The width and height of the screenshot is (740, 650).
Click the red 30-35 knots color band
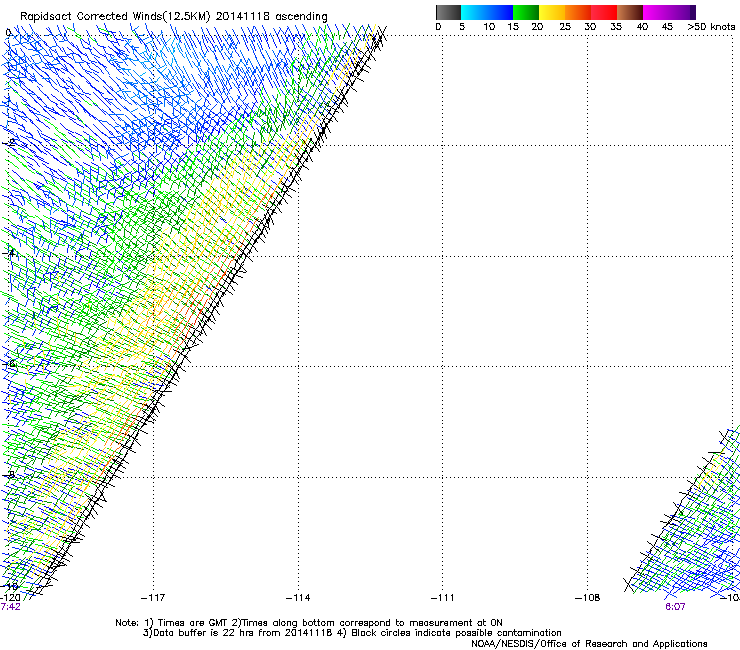click(x=604, y=12)
